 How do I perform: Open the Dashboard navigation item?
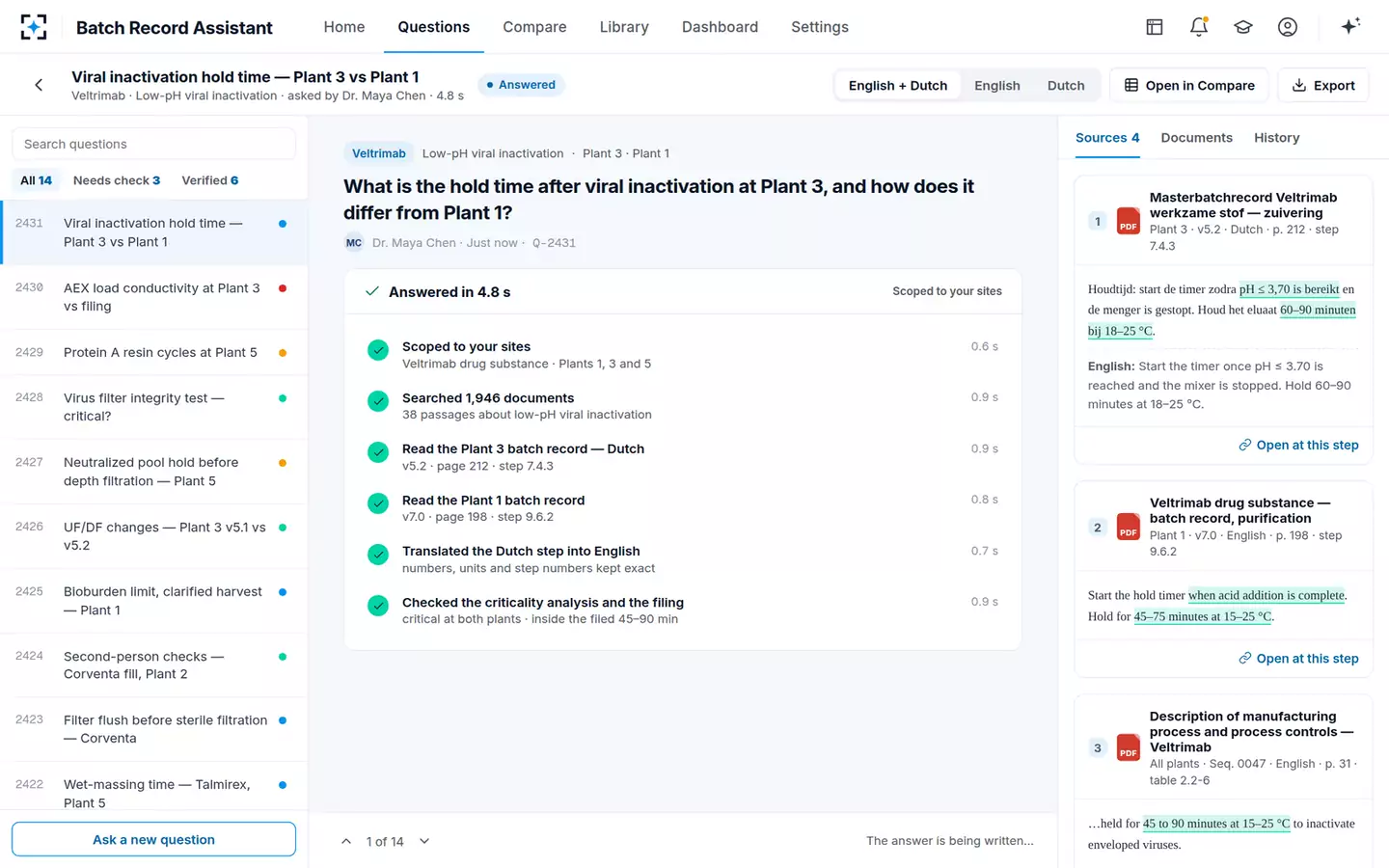[720, 27]
